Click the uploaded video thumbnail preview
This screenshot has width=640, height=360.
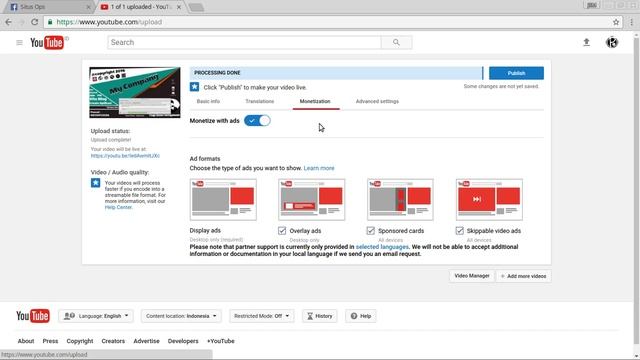coord(135,93)
